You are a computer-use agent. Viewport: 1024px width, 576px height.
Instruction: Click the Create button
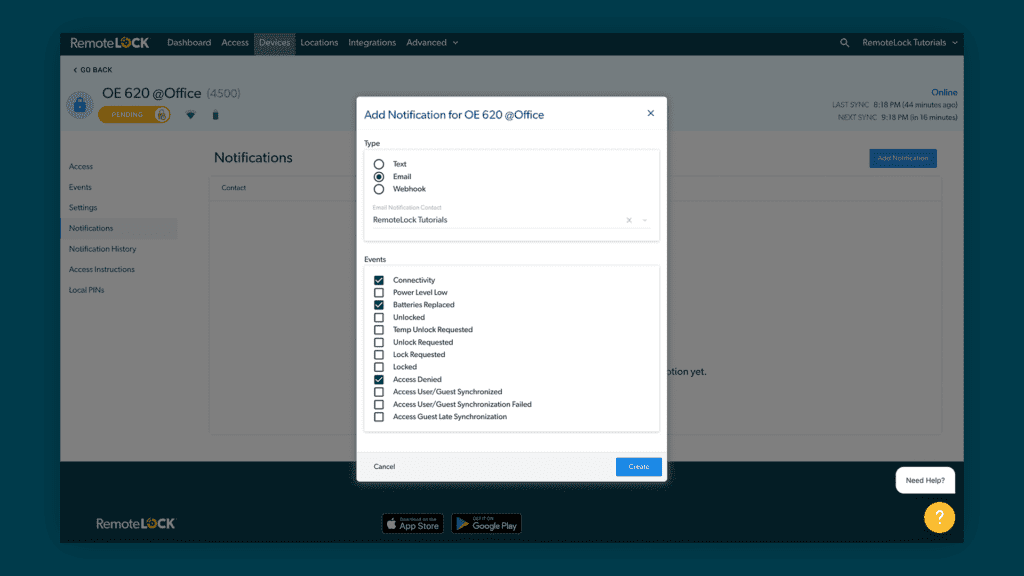639,466
